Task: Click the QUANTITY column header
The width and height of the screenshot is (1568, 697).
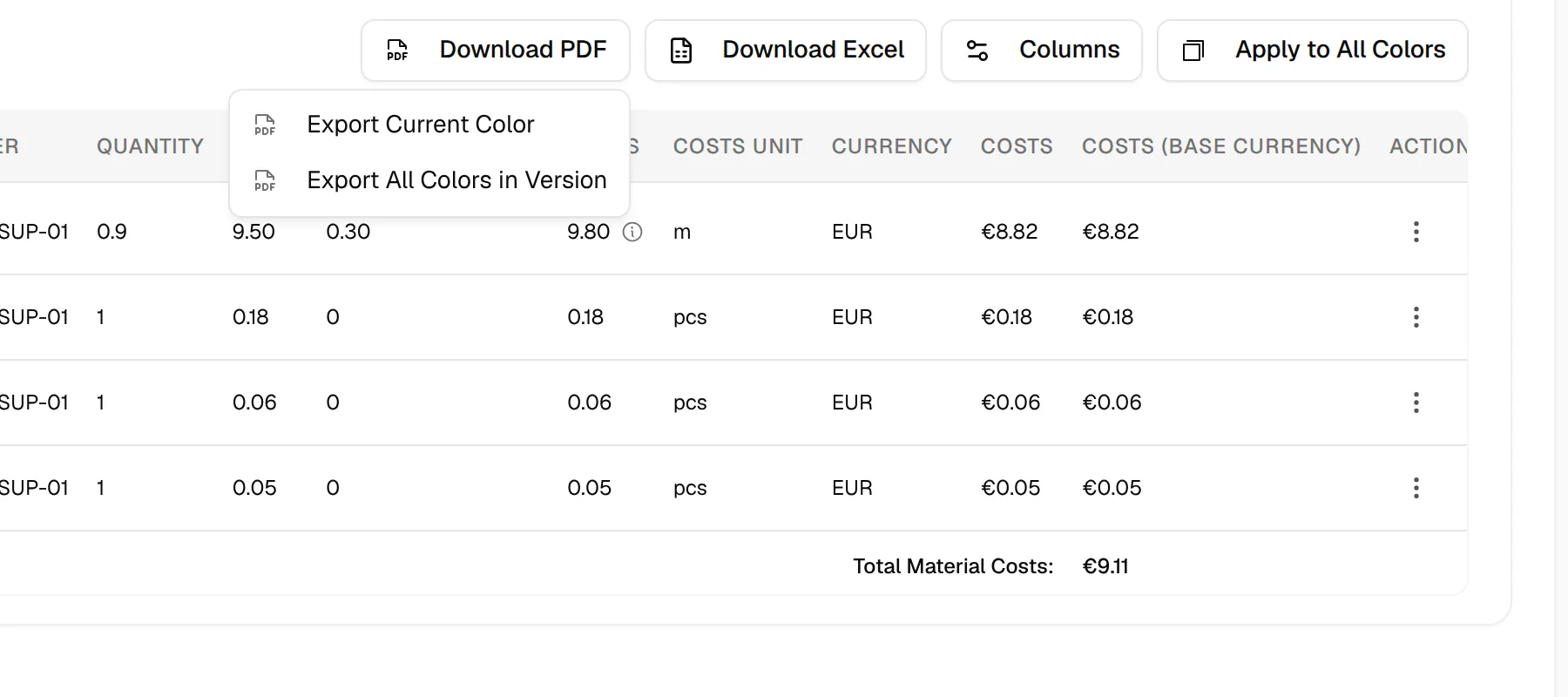Action: click(x=150, y=146)
